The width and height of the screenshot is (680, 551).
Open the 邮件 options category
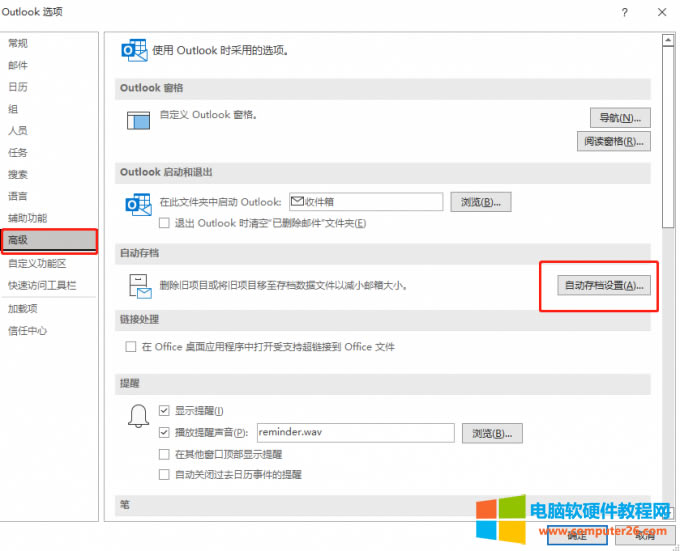tap(49, 65)
